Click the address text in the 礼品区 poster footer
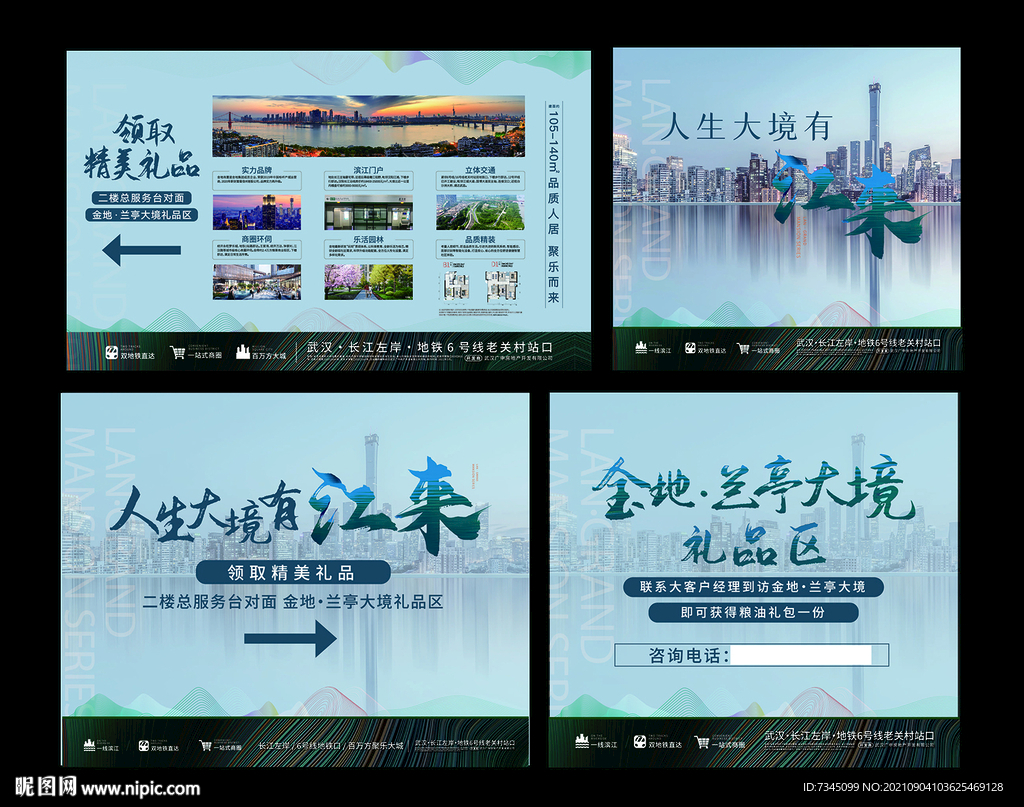The width and height of the screenshot is (1024, 807). [849, 736]
